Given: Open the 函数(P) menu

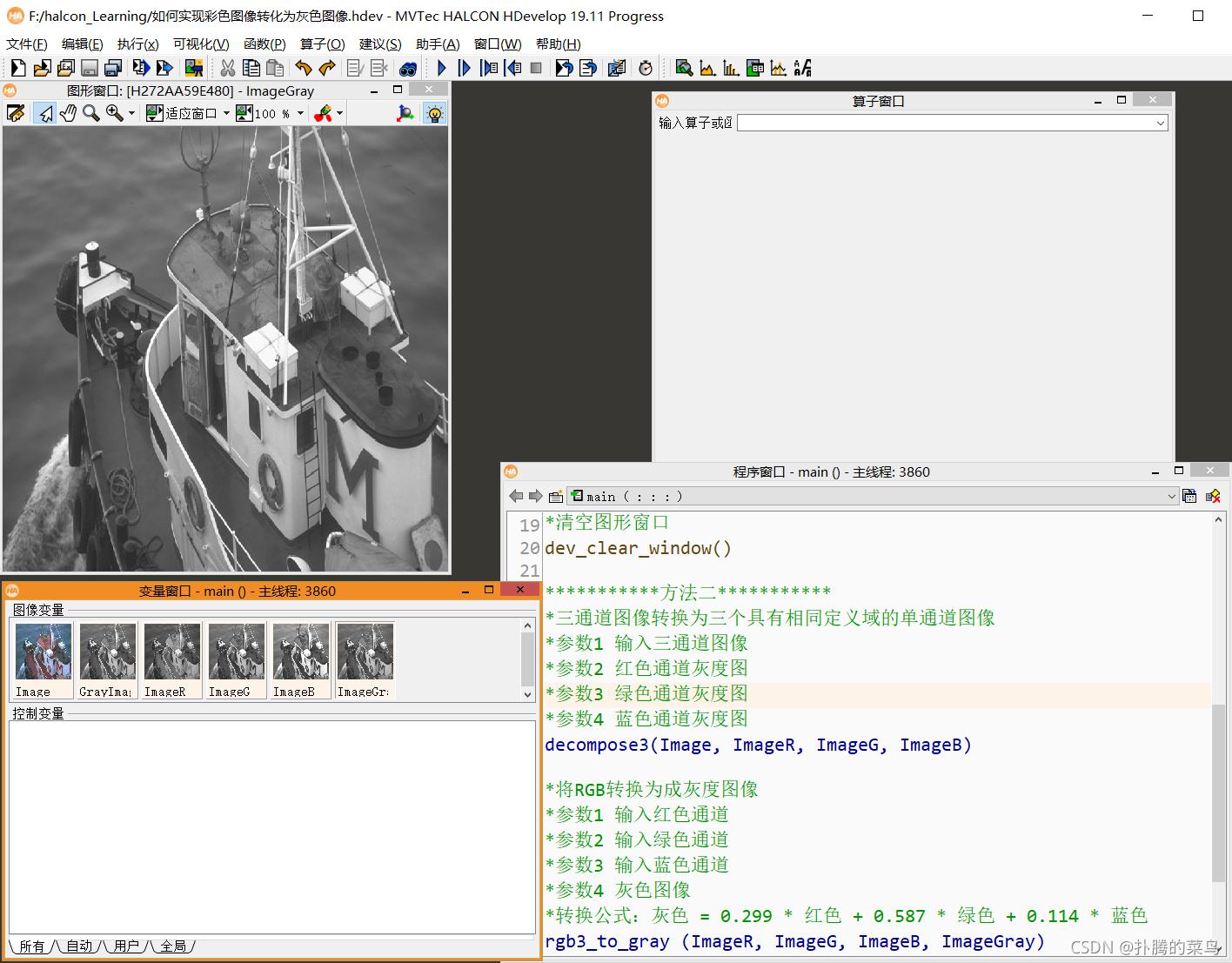Looking at the screenshot, I should [x=264, y=43].
